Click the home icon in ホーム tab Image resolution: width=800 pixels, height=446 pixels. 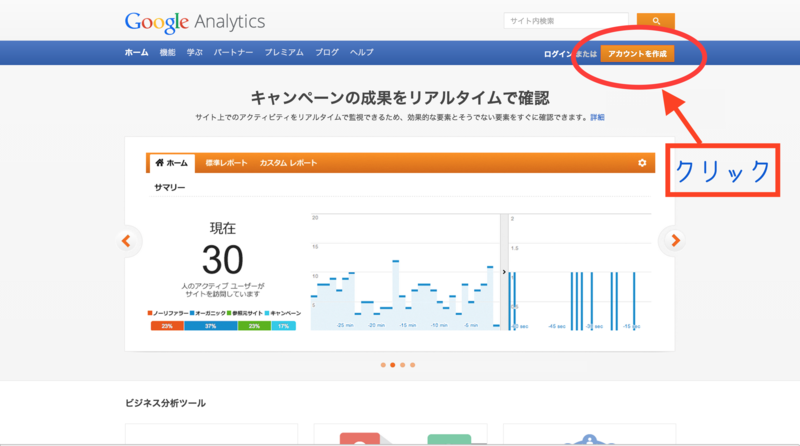(x=160, y=163)
